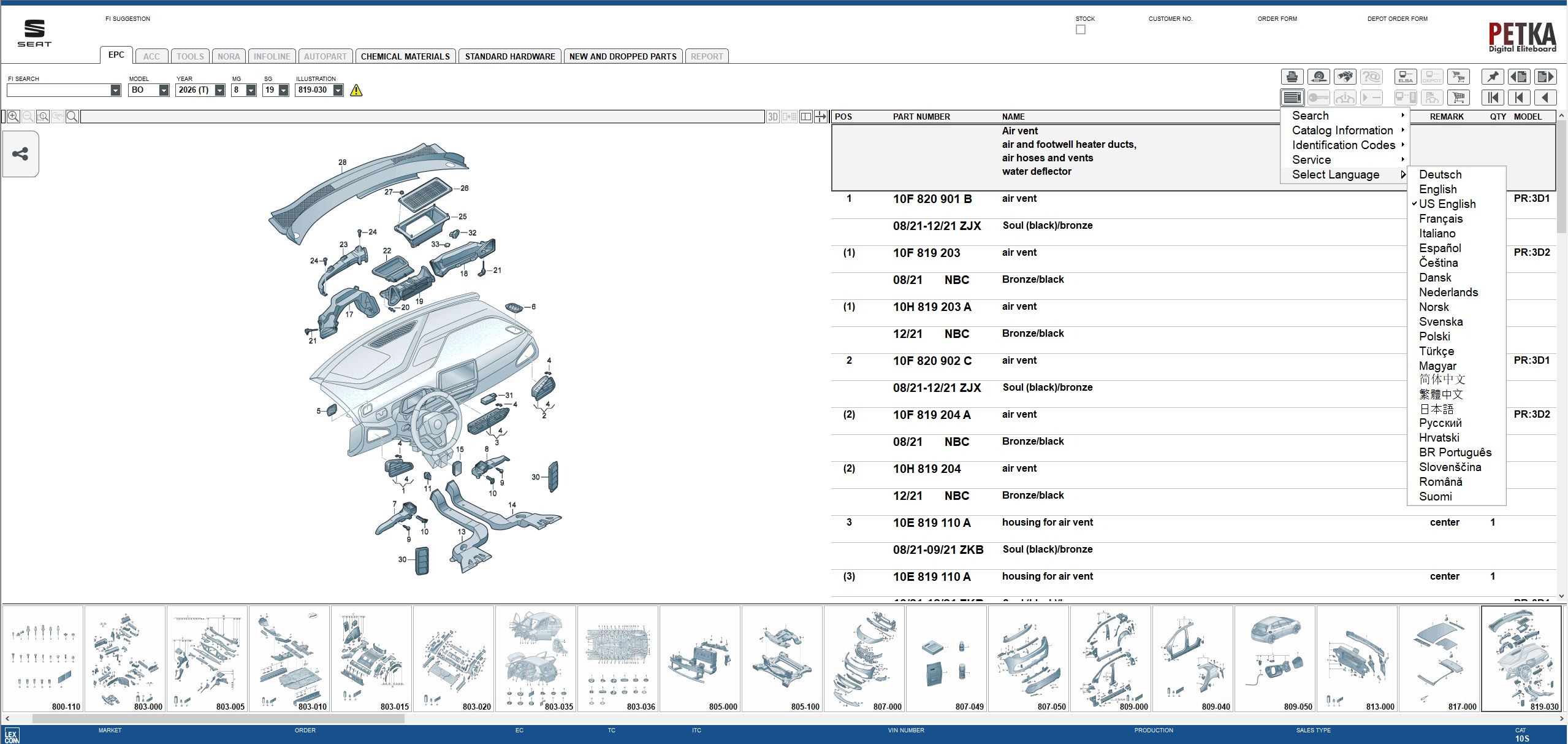Image resolution: width=1568 pixels, height=744 pixels.
Task: Select thumbnail illustration 807-000
Action: pyautogui.click(x=864, y=658)
